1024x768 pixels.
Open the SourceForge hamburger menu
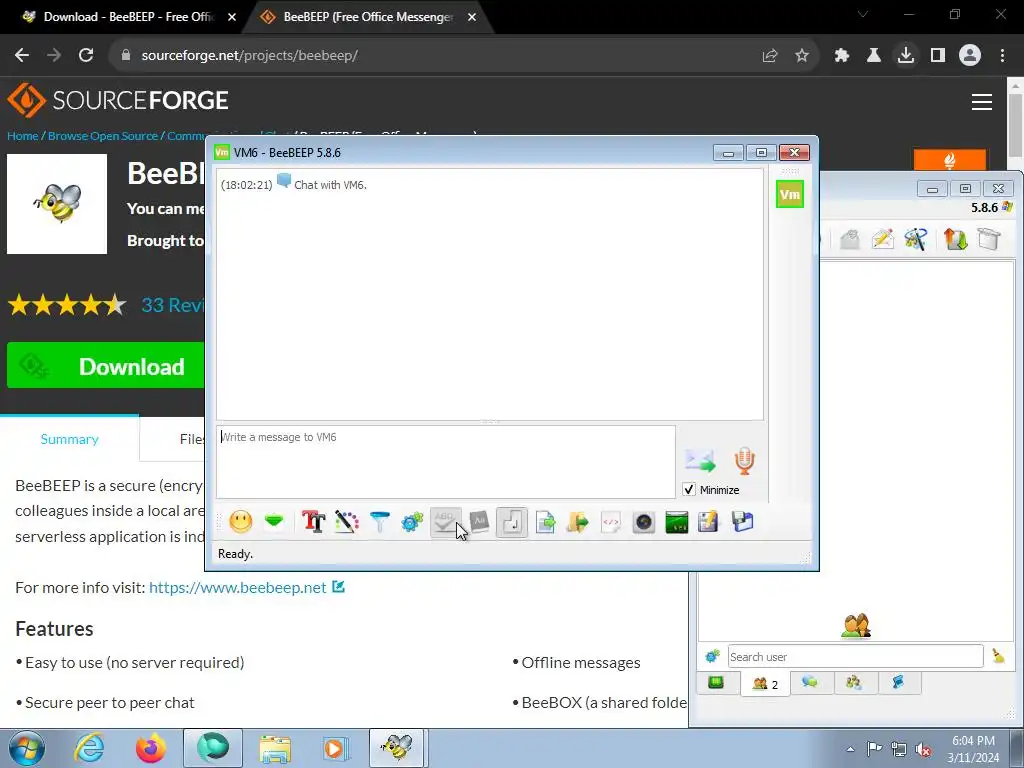point(982,102)
